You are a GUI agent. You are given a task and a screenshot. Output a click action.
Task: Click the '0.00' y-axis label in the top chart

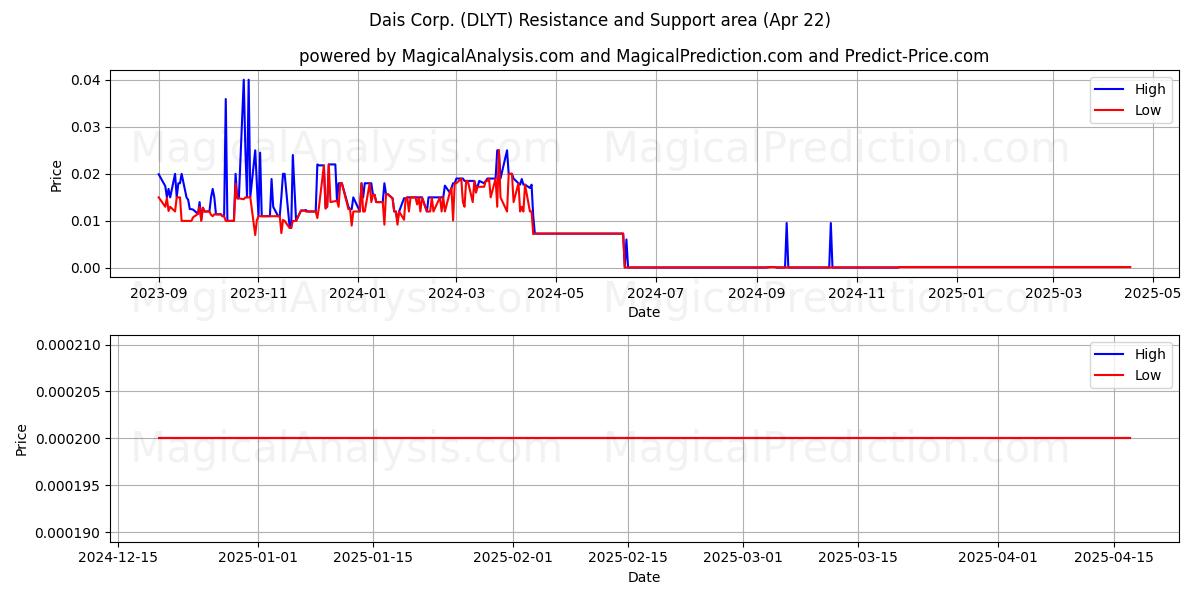pyautogui.click(x=87, y=268)
